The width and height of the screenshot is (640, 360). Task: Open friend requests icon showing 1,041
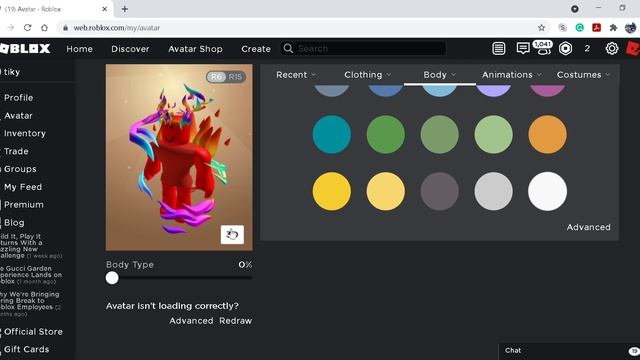coord(543,48)
